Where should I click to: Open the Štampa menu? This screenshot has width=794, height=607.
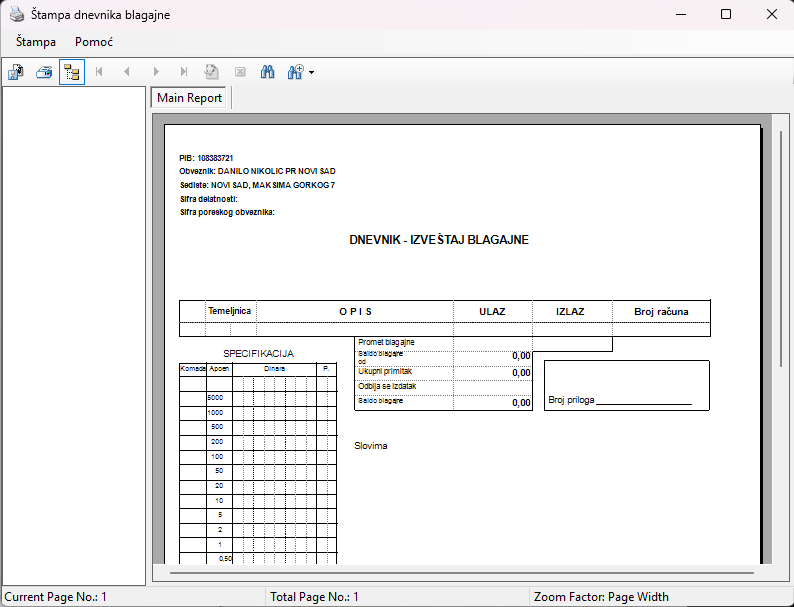[35, 42]
